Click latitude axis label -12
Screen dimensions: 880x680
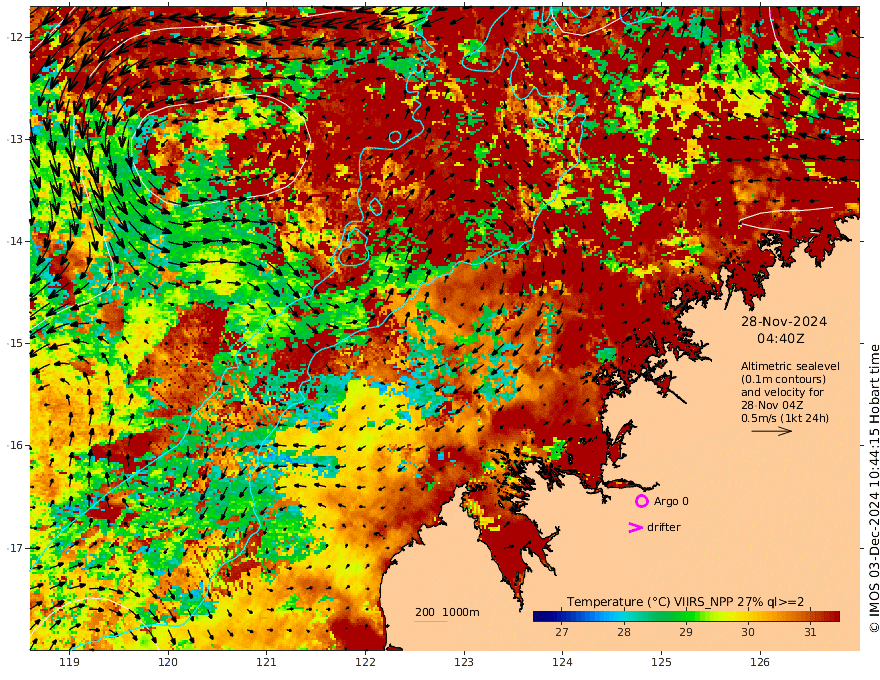pos(16,37)
